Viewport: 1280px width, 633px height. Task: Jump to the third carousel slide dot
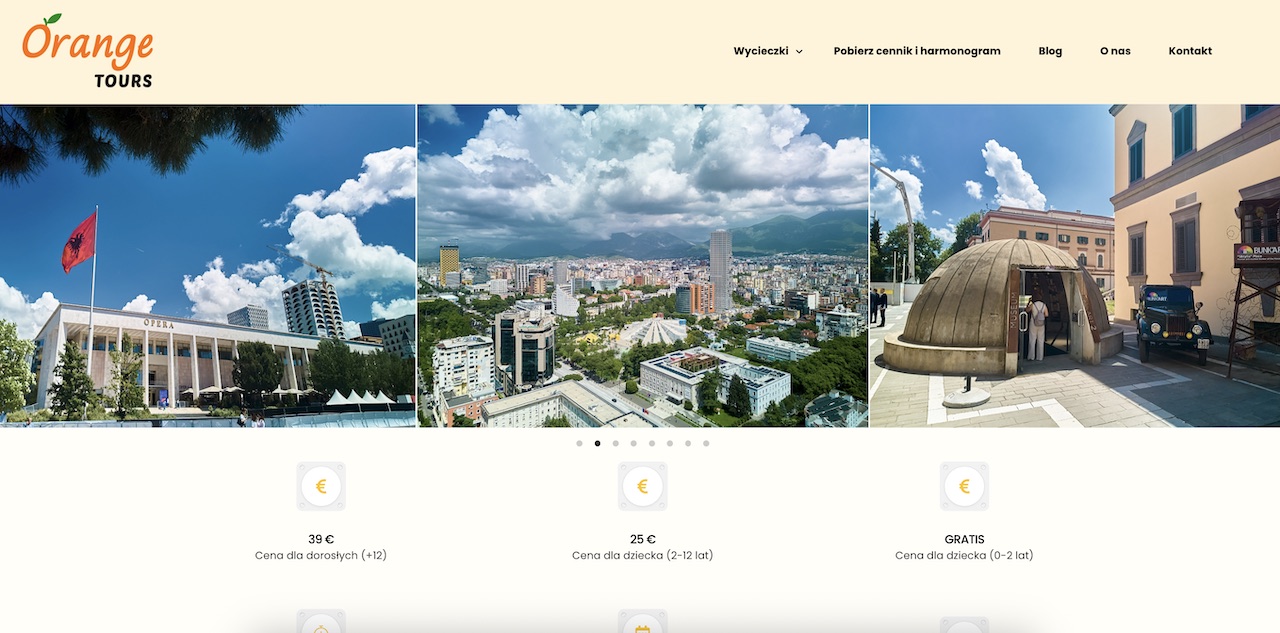click(x=615, y=443)
